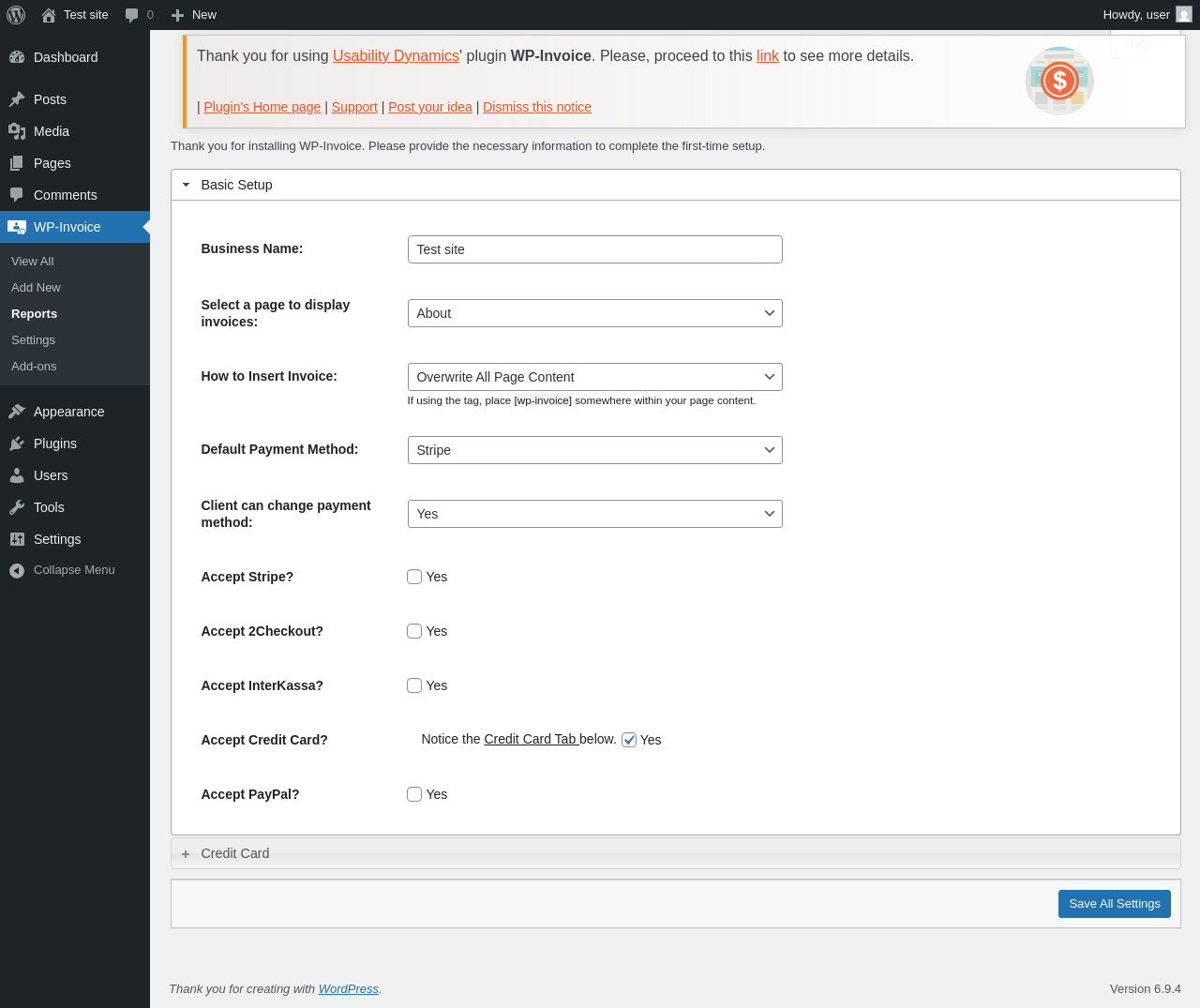
Task: Click the comments bubble icon in top bar
Action: (132, 15)
